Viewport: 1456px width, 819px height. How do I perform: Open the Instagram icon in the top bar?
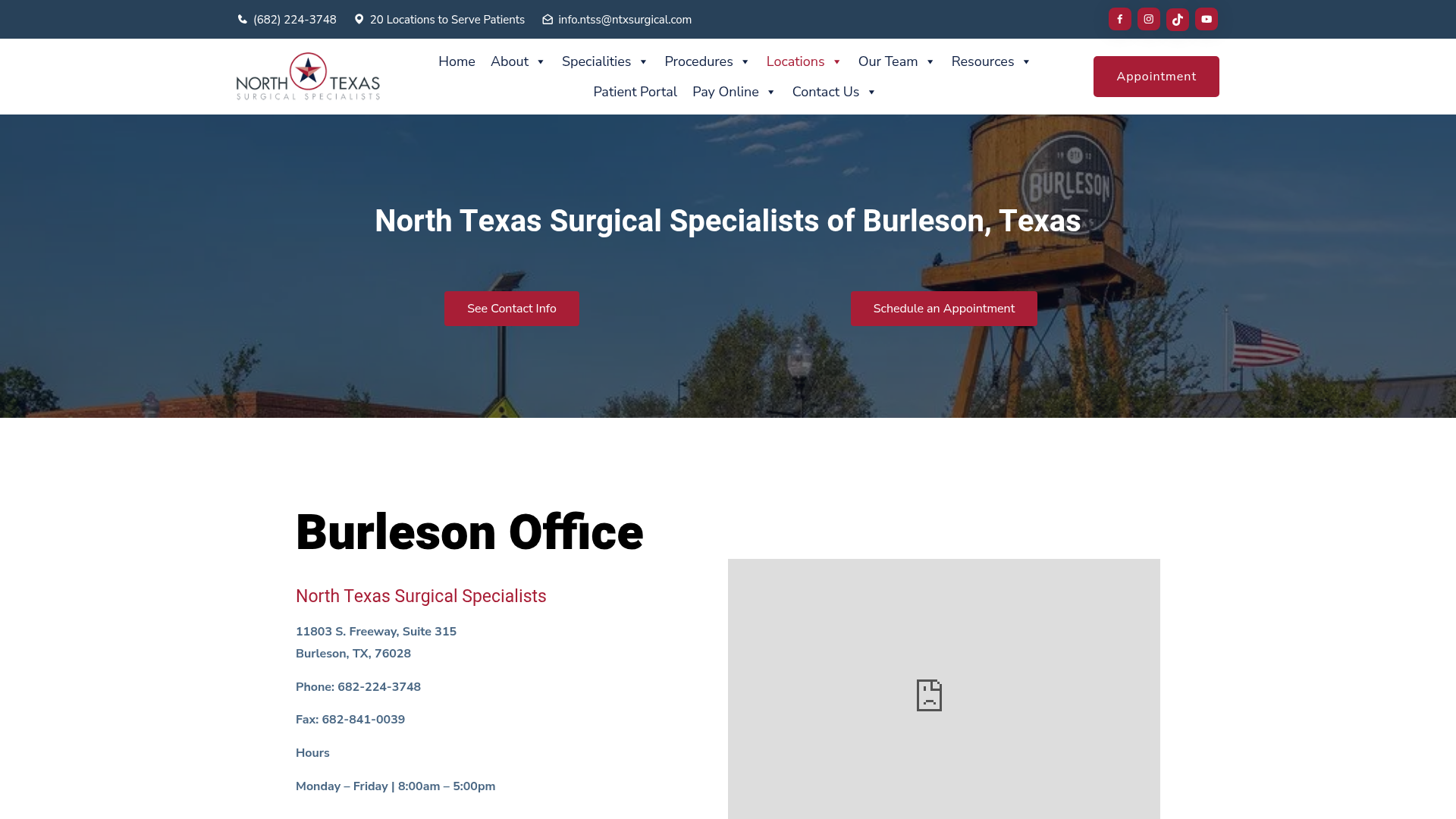pyautogui.click(x=1148, y=19)
